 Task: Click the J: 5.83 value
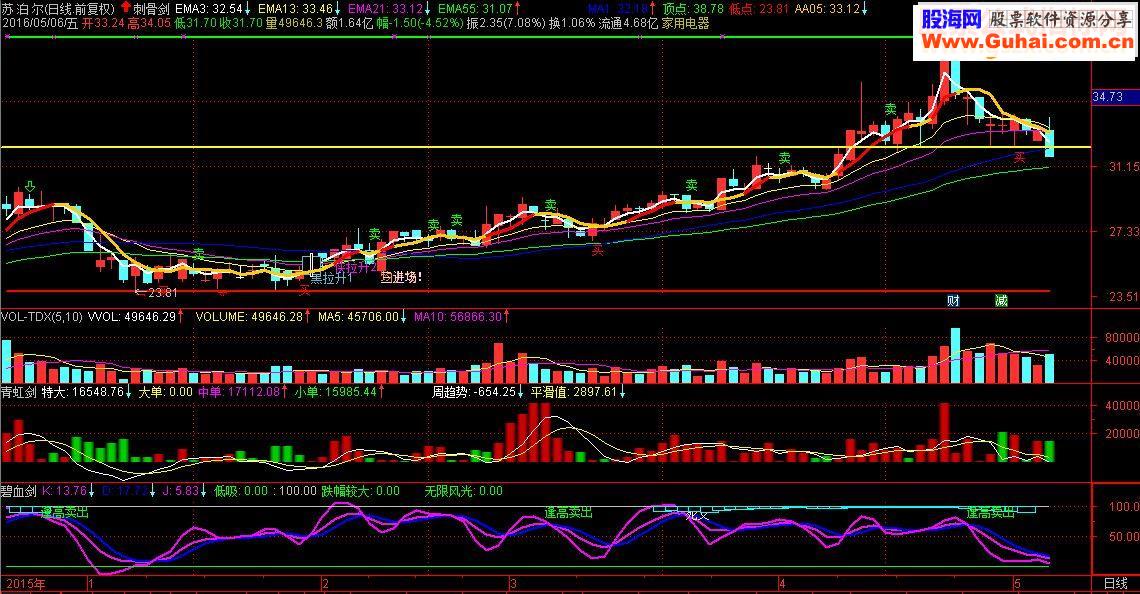[180, 491]
